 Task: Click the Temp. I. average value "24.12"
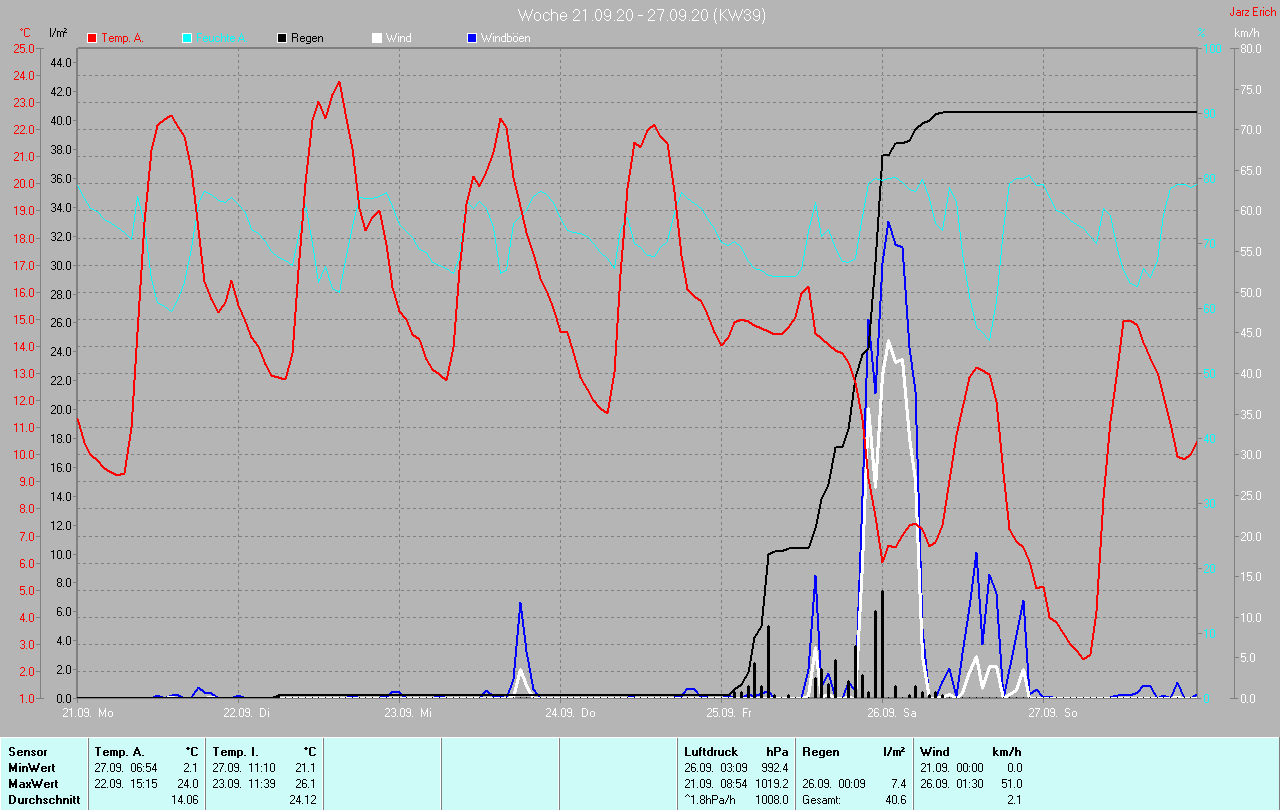302,800
